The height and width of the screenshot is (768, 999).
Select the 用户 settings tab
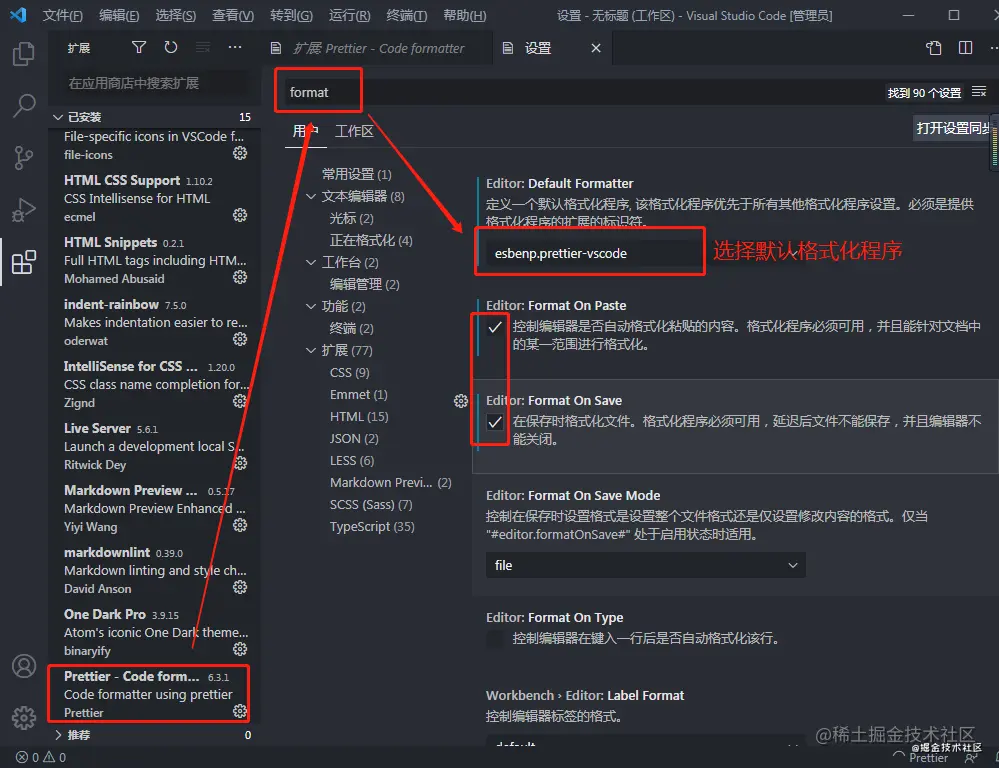click(x=305, y=131)
